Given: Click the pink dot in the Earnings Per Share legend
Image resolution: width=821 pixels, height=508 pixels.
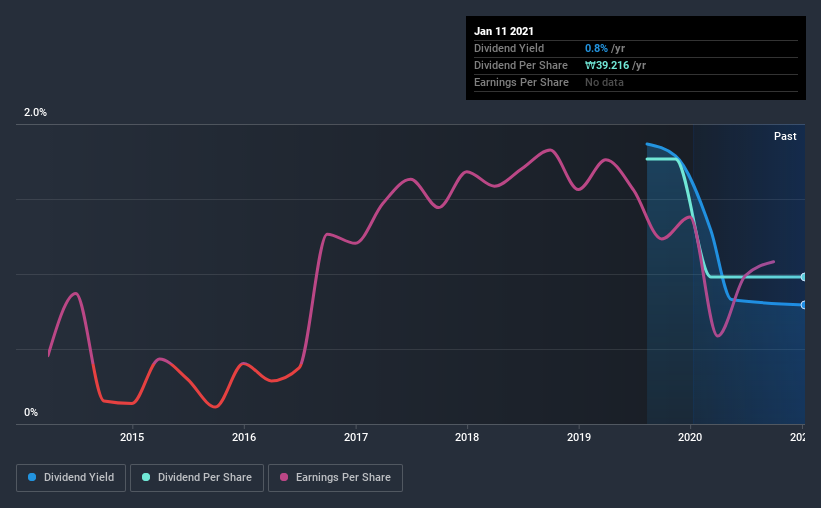Looking at the screenshot, I should pyautogui.click(x=284, y=478).
